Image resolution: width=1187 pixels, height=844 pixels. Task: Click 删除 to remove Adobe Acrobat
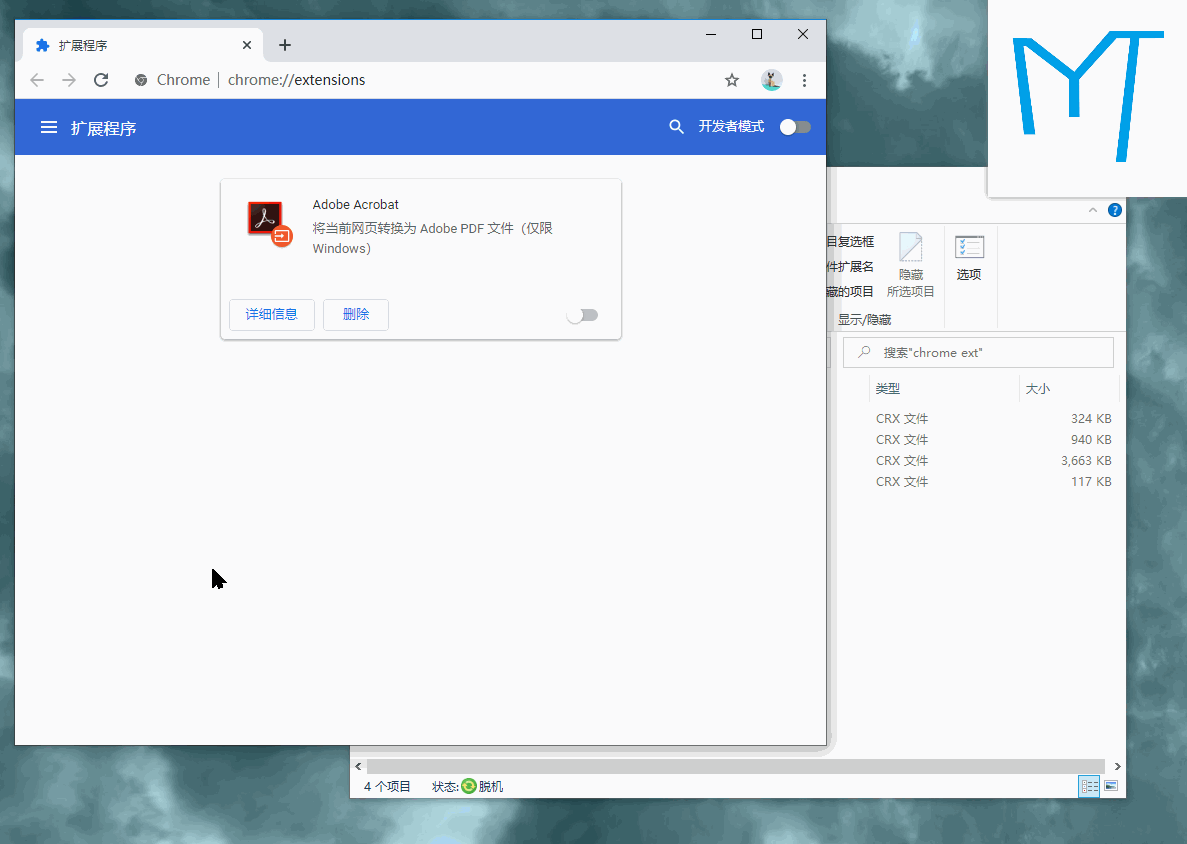pos(356,314)
